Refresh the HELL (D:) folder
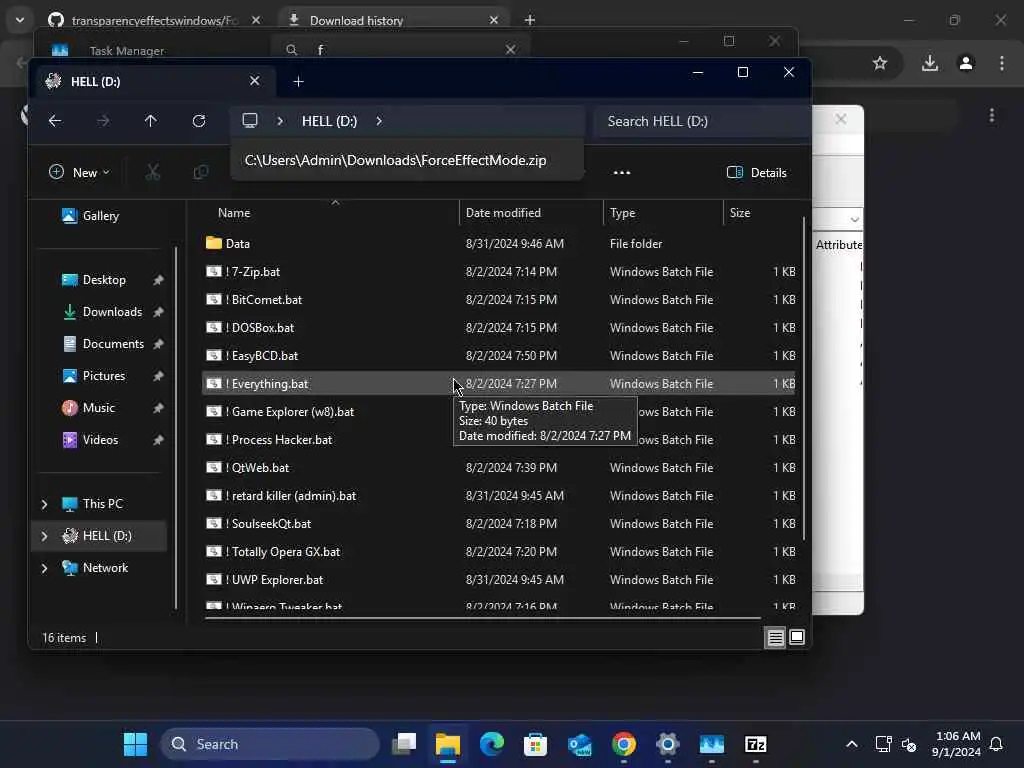This screenshot has height=768, width=1024. pos(199,121)
